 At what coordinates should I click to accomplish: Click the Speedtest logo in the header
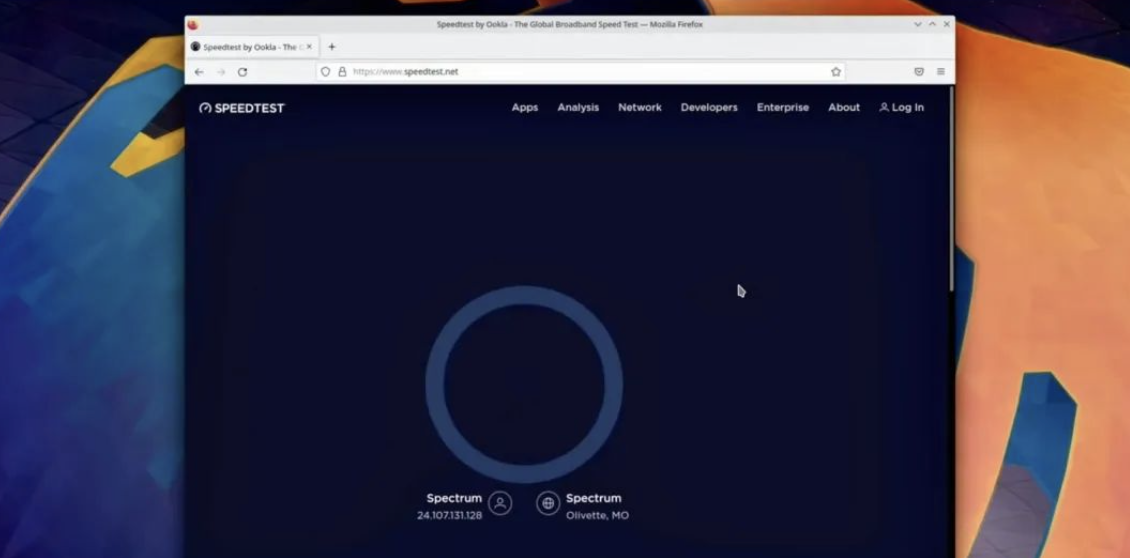(242, 108)
